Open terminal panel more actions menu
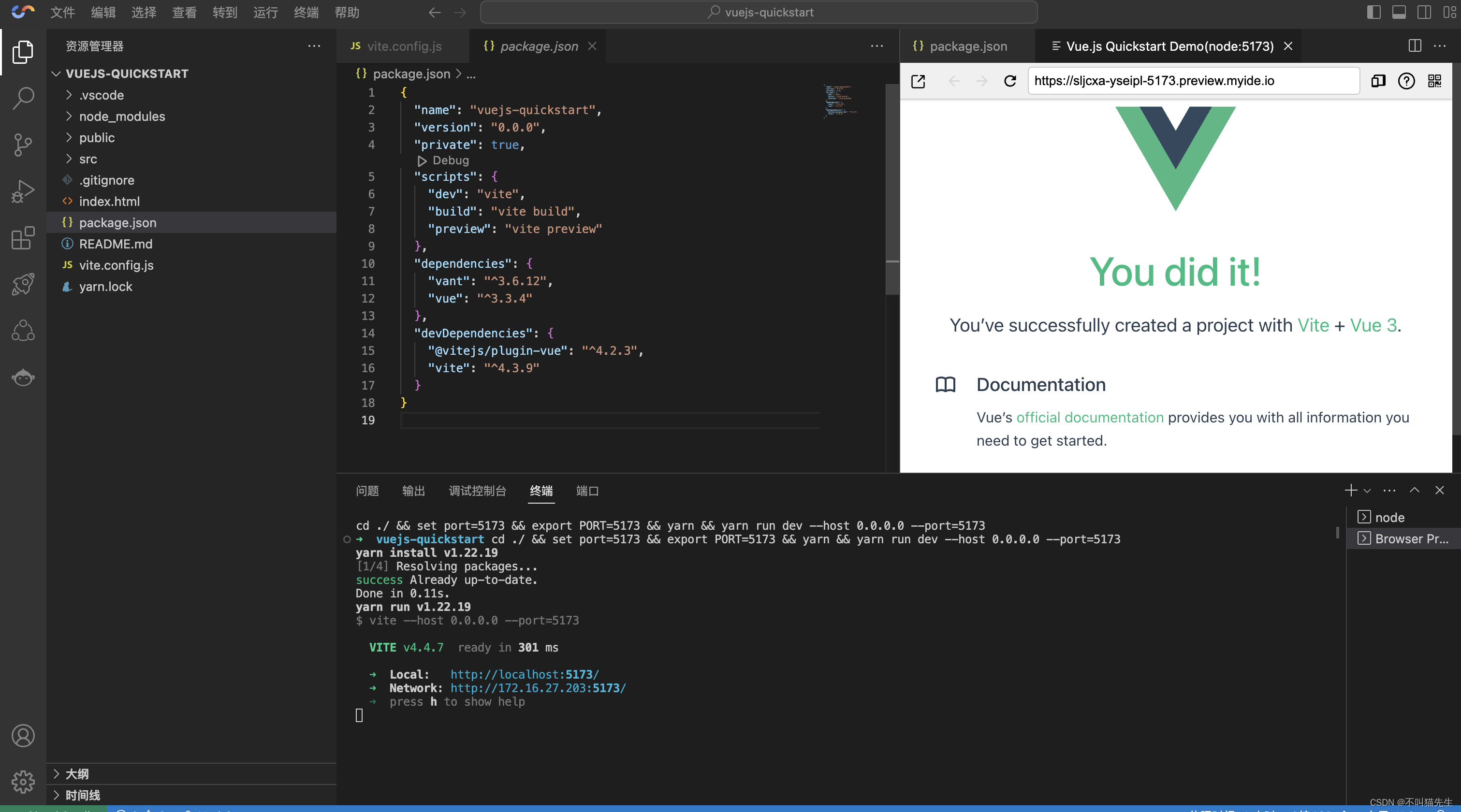 point(1389,491)
